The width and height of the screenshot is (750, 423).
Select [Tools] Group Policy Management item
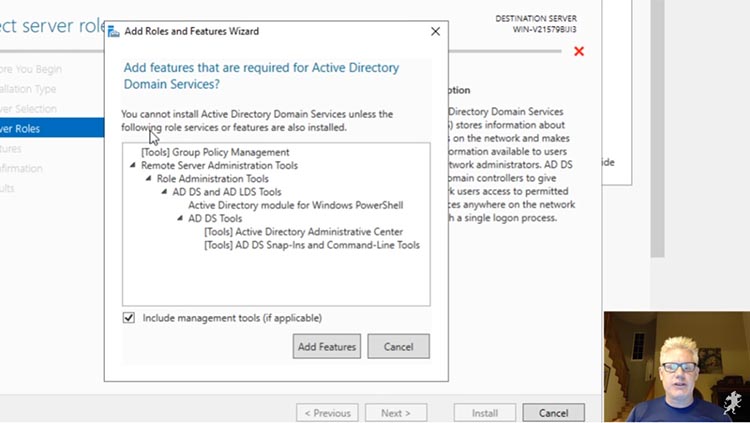click(215, 152)
